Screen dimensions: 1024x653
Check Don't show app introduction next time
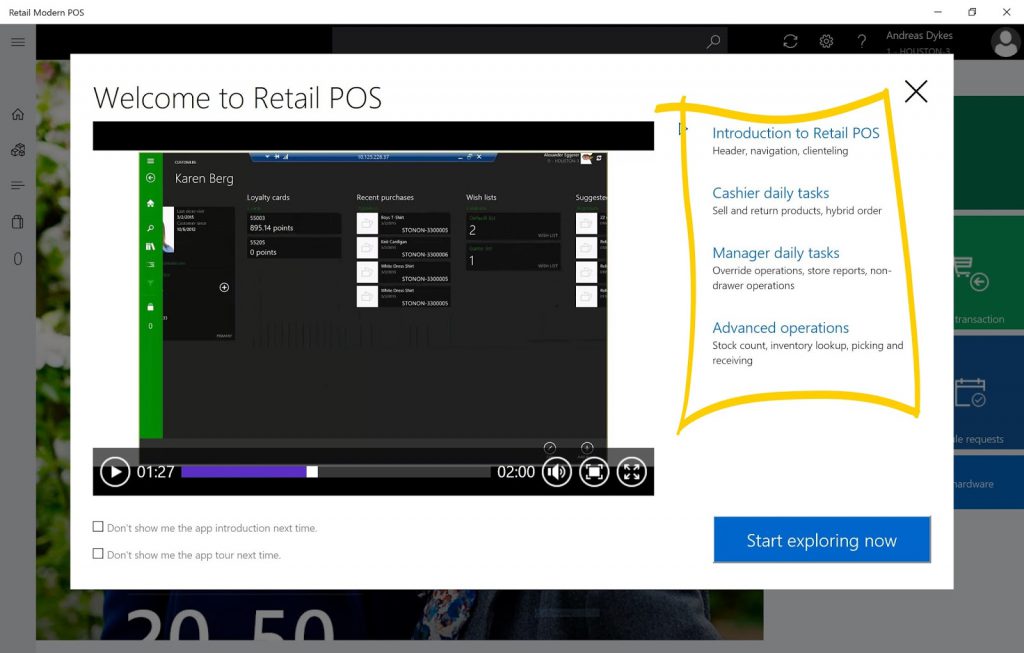98,526
